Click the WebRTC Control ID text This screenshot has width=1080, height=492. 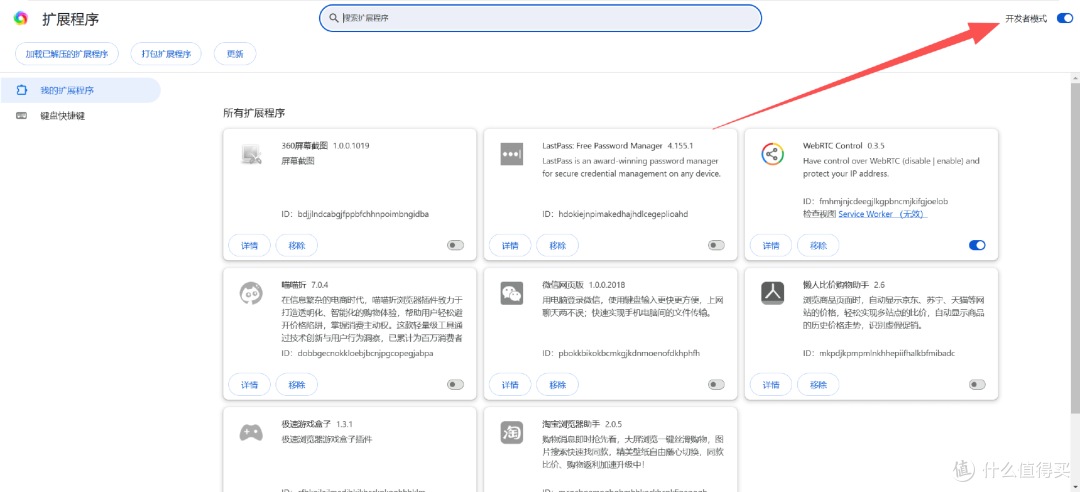point(876,202)
